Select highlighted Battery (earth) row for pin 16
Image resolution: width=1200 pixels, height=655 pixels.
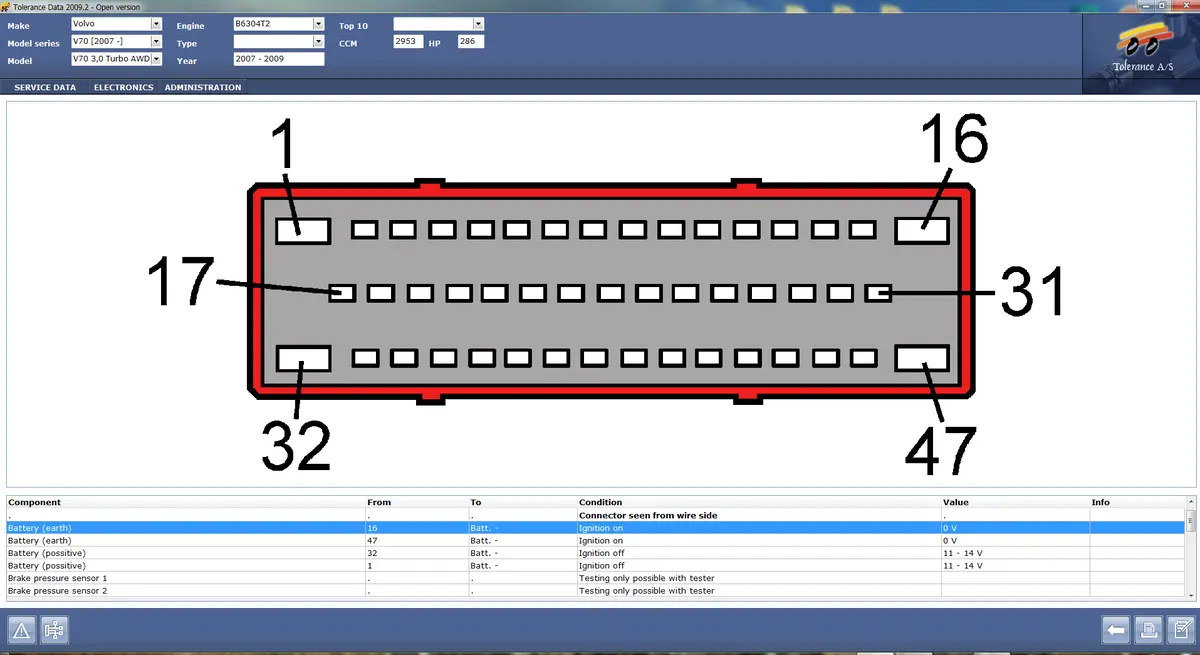coord(595,527)
